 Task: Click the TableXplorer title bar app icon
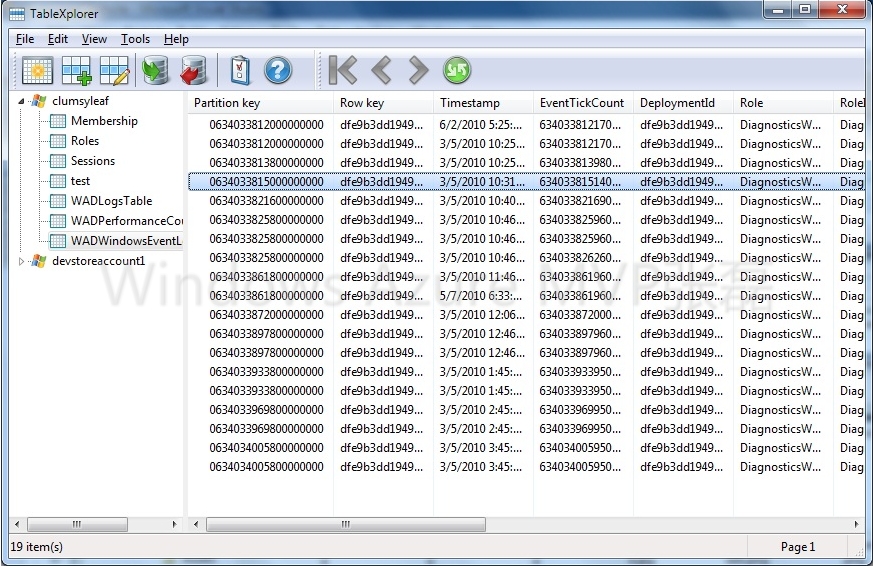point(17,14)
